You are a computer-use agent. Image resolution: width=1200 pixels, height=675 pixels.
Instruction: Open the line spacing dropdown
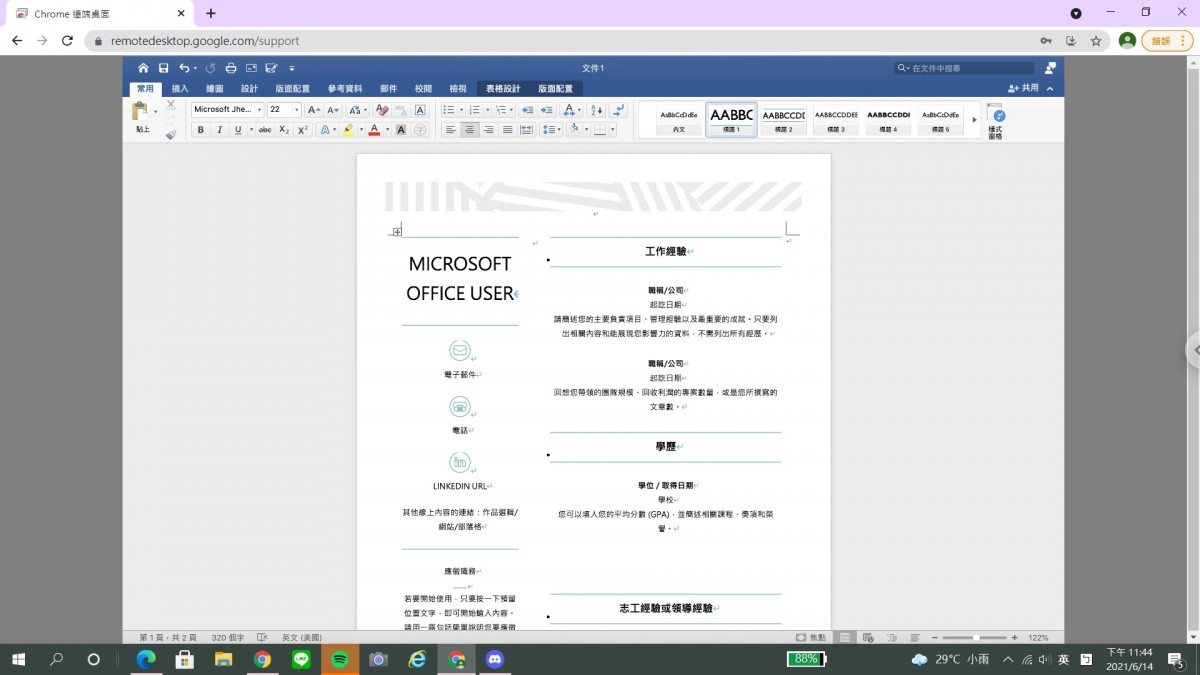point(551,130)
